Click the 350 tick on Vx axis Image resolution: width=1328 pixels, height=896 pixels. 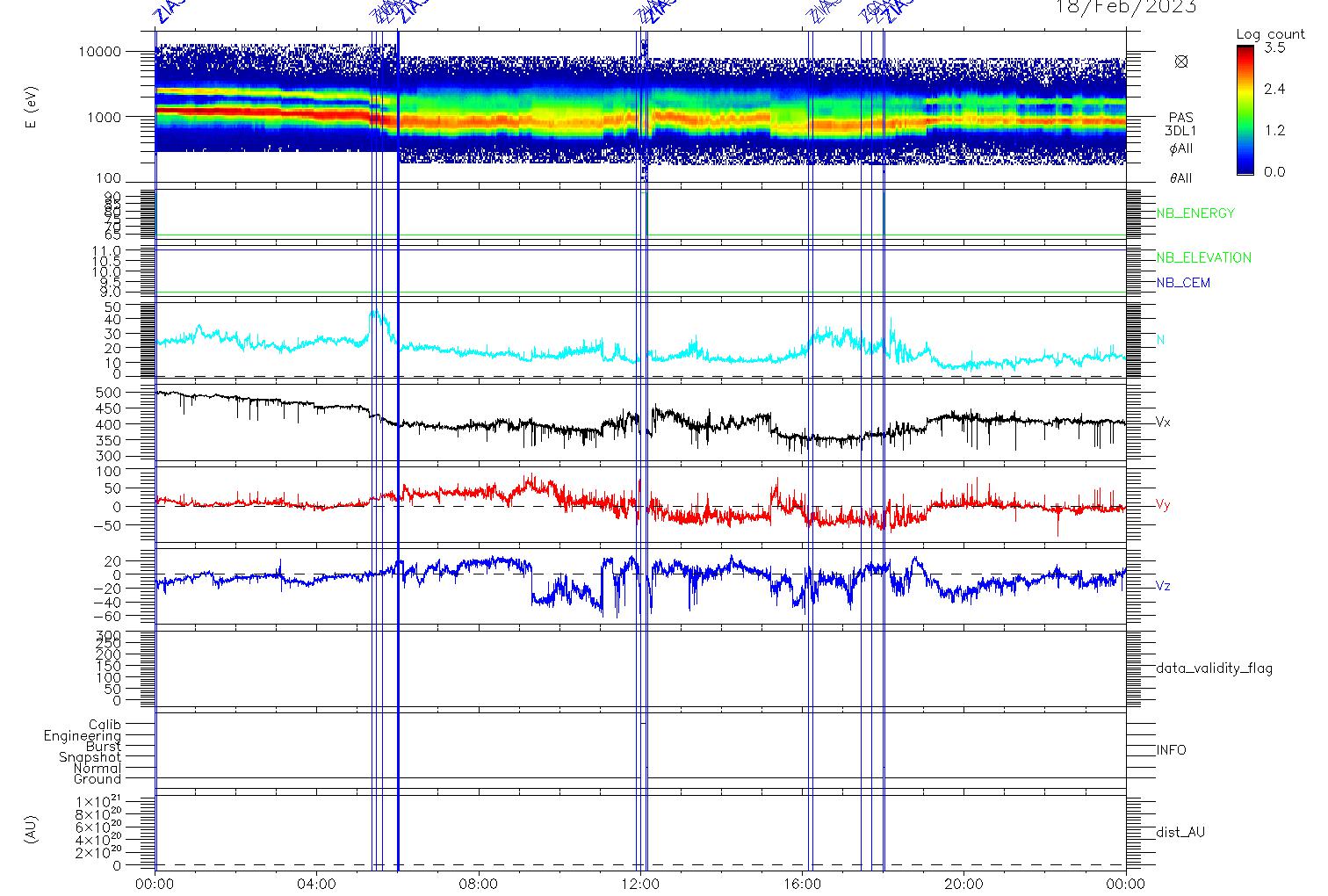[109, 441]
